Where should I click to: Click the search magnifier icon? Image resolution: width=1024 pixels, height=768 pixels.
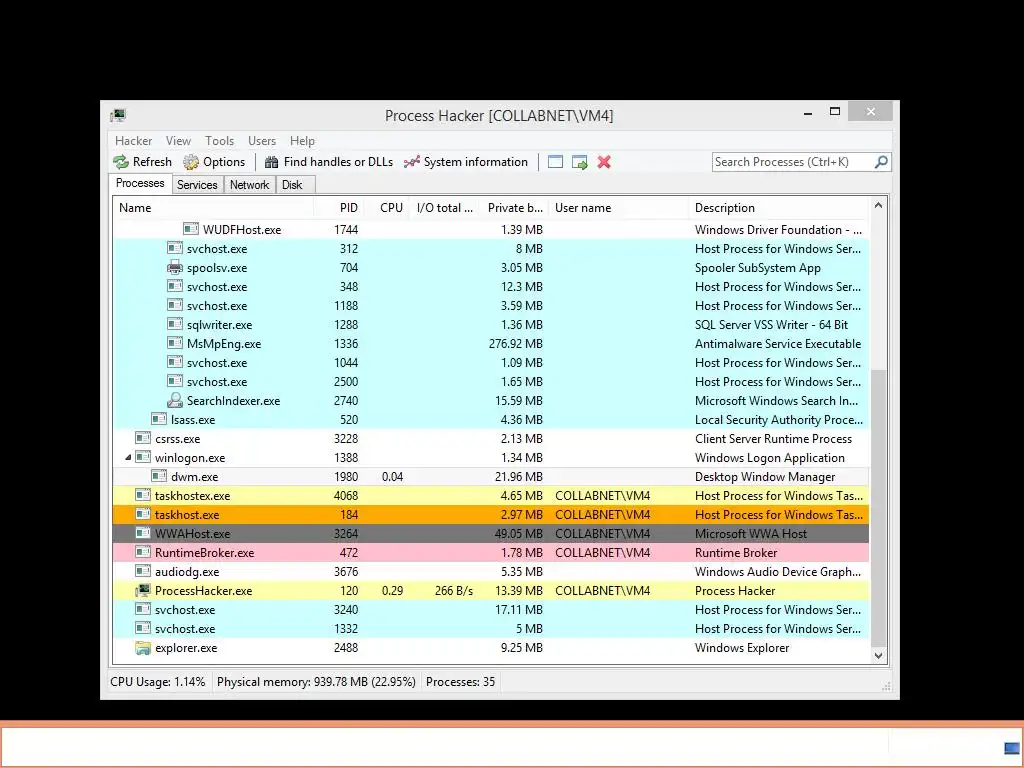pos(881,161)
